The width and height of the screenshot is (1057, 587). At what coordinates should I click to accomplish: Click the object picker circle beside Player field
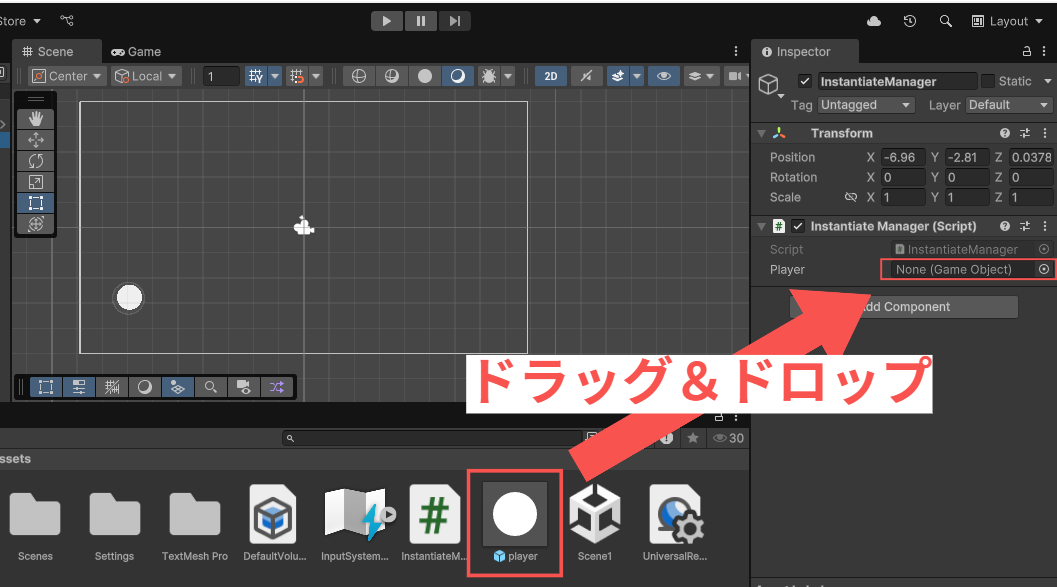click(1043, 269)
